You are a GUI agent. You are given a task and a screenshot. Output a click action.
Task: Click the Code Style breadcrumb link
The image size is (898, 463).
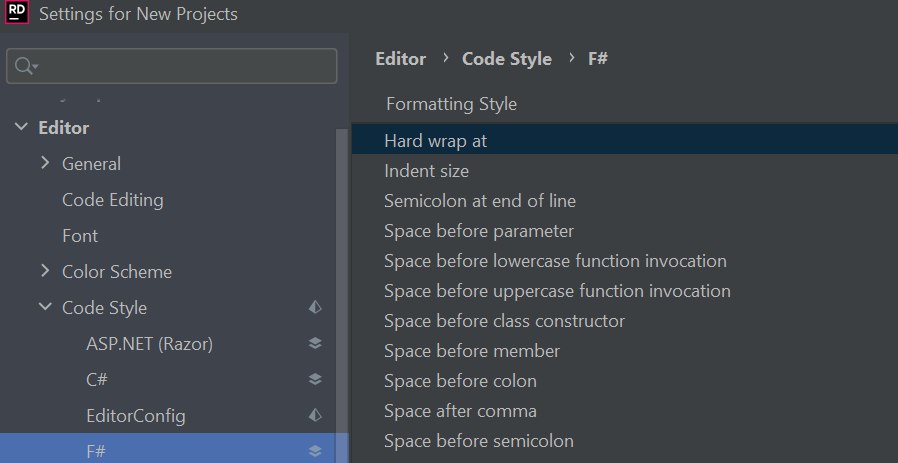[507, 58]
